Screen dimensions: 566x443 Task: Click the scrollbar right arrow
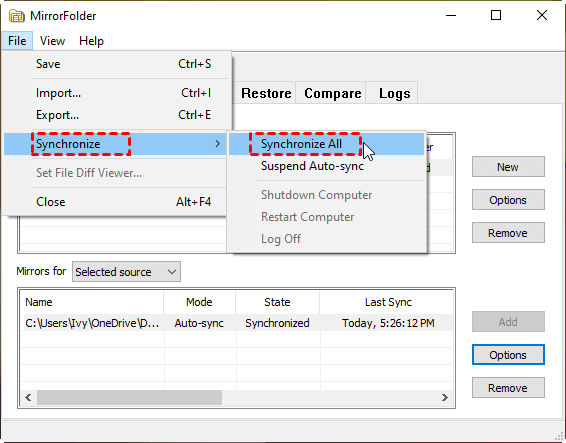tap(445, 398)
